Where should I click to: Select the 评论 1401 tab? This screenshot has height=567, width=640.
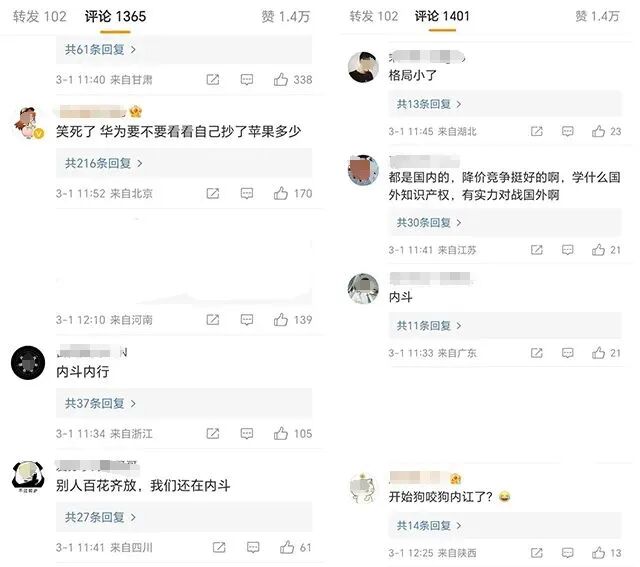[442, 16]
